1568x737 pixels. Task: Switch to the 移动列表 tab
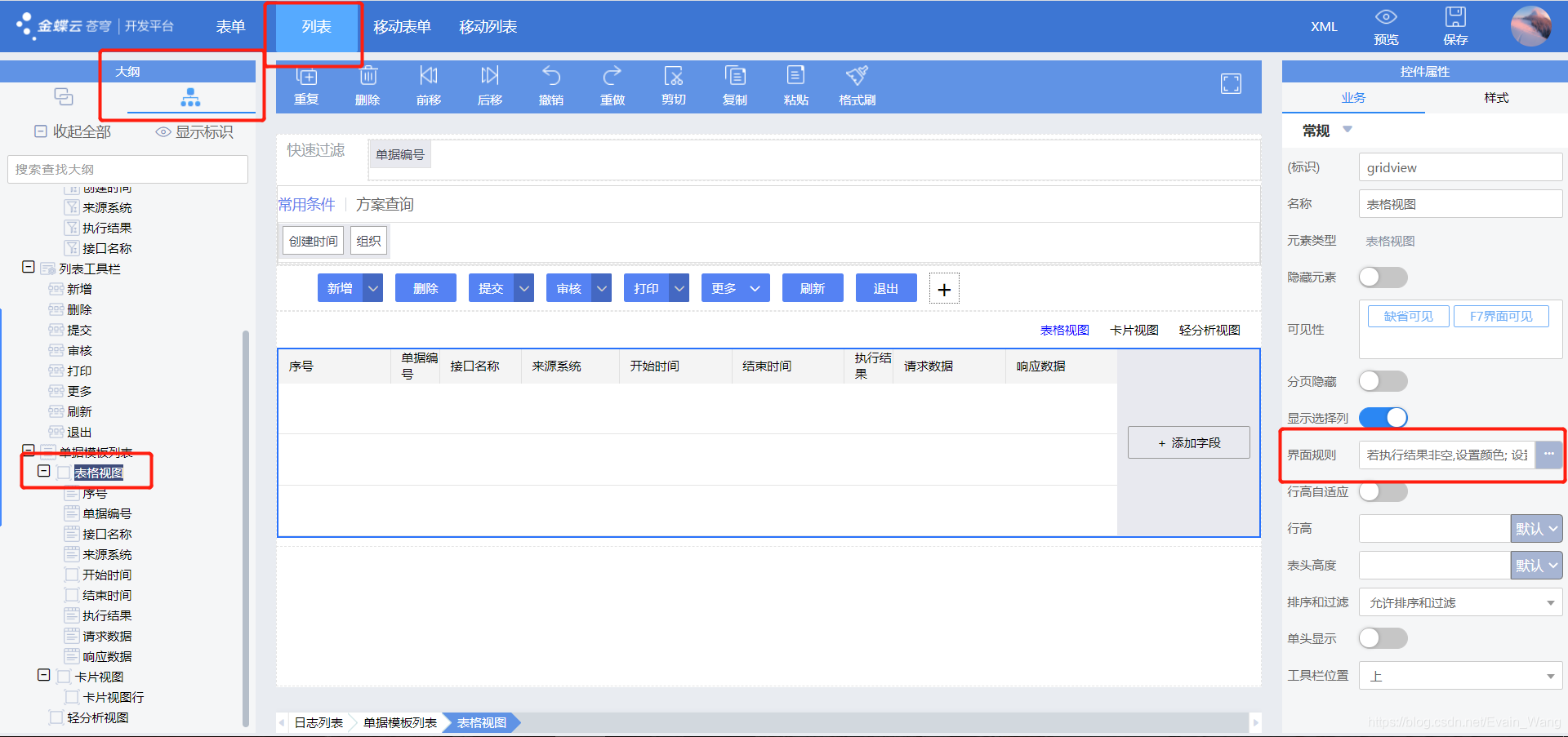coord(488,27)
